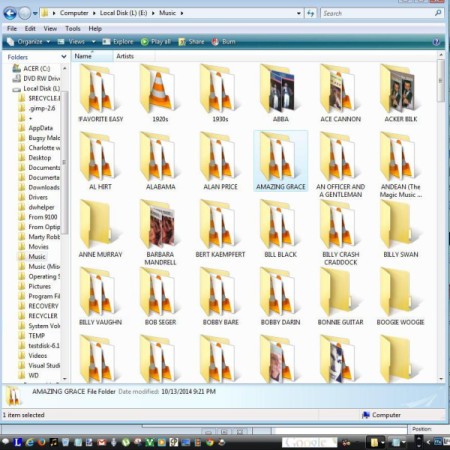Sort by the Artists column header

coord(134,56)
